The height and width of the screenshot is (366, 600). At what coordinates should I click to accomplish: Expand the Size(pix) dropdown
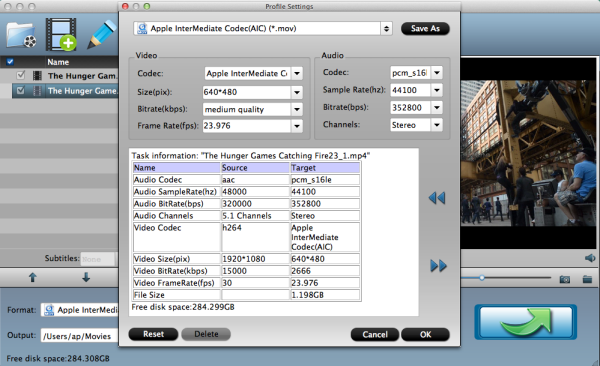pyautogui.click(x=297, y=92)
